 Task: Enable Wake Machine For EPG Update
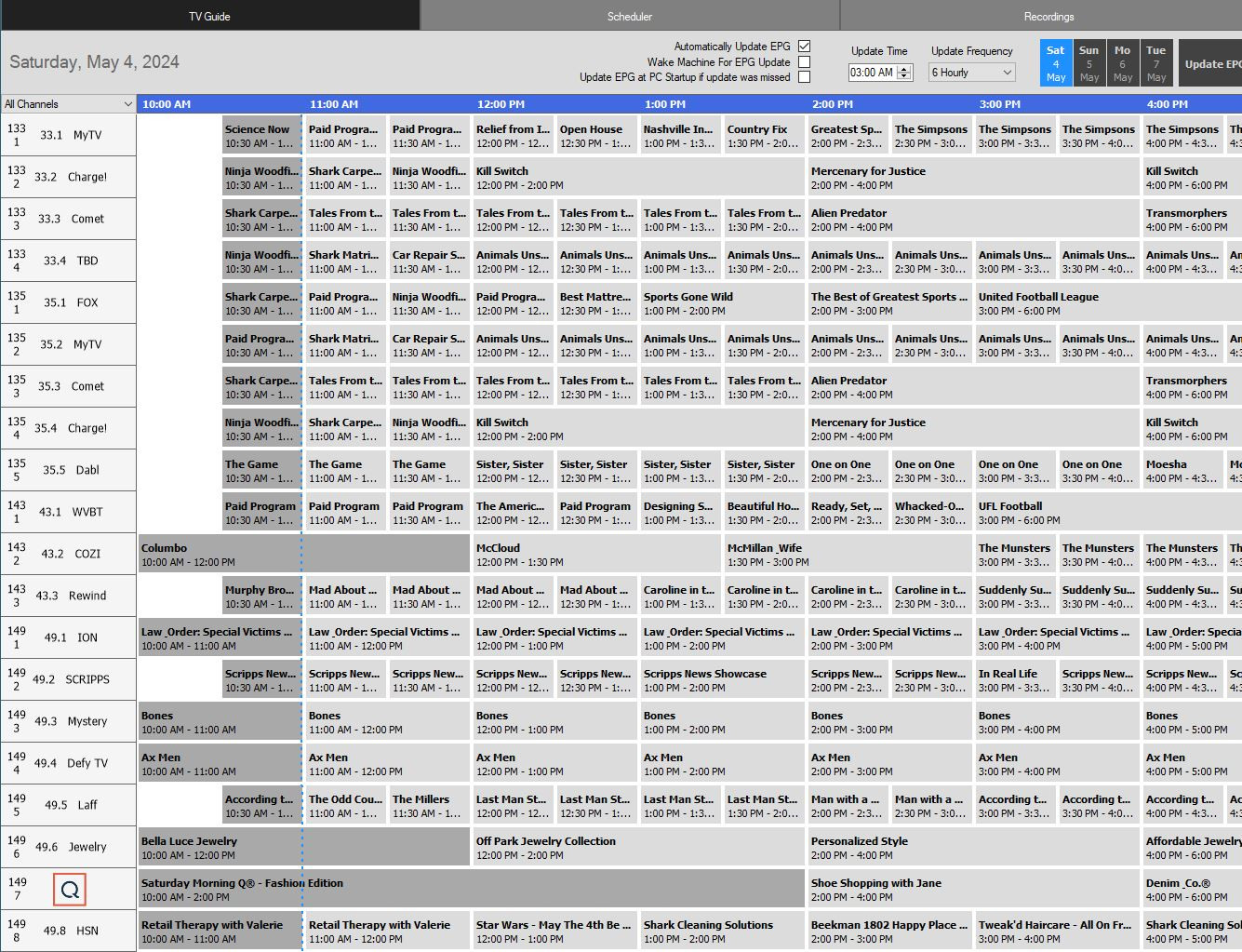tap(804, 62)
